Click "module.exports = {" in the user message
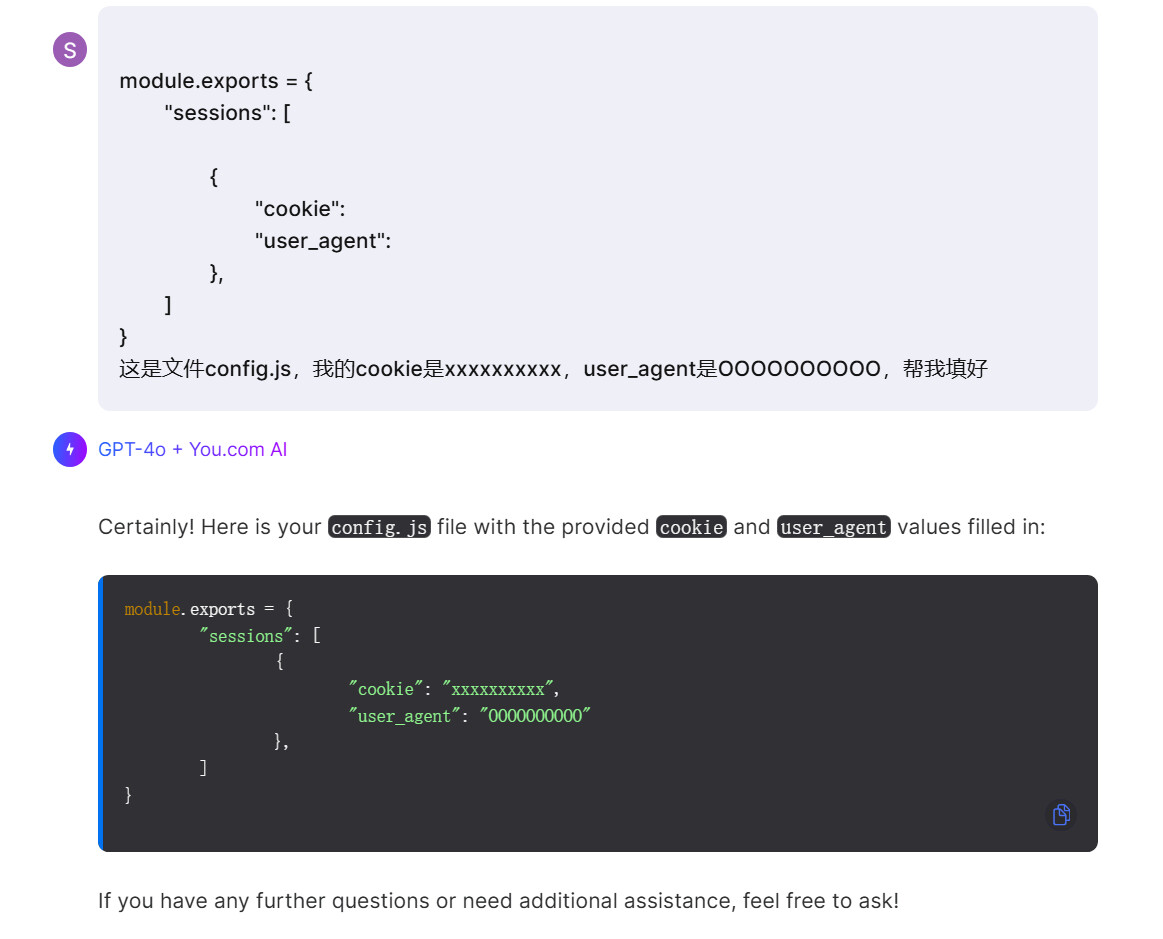 pos(216,81)
